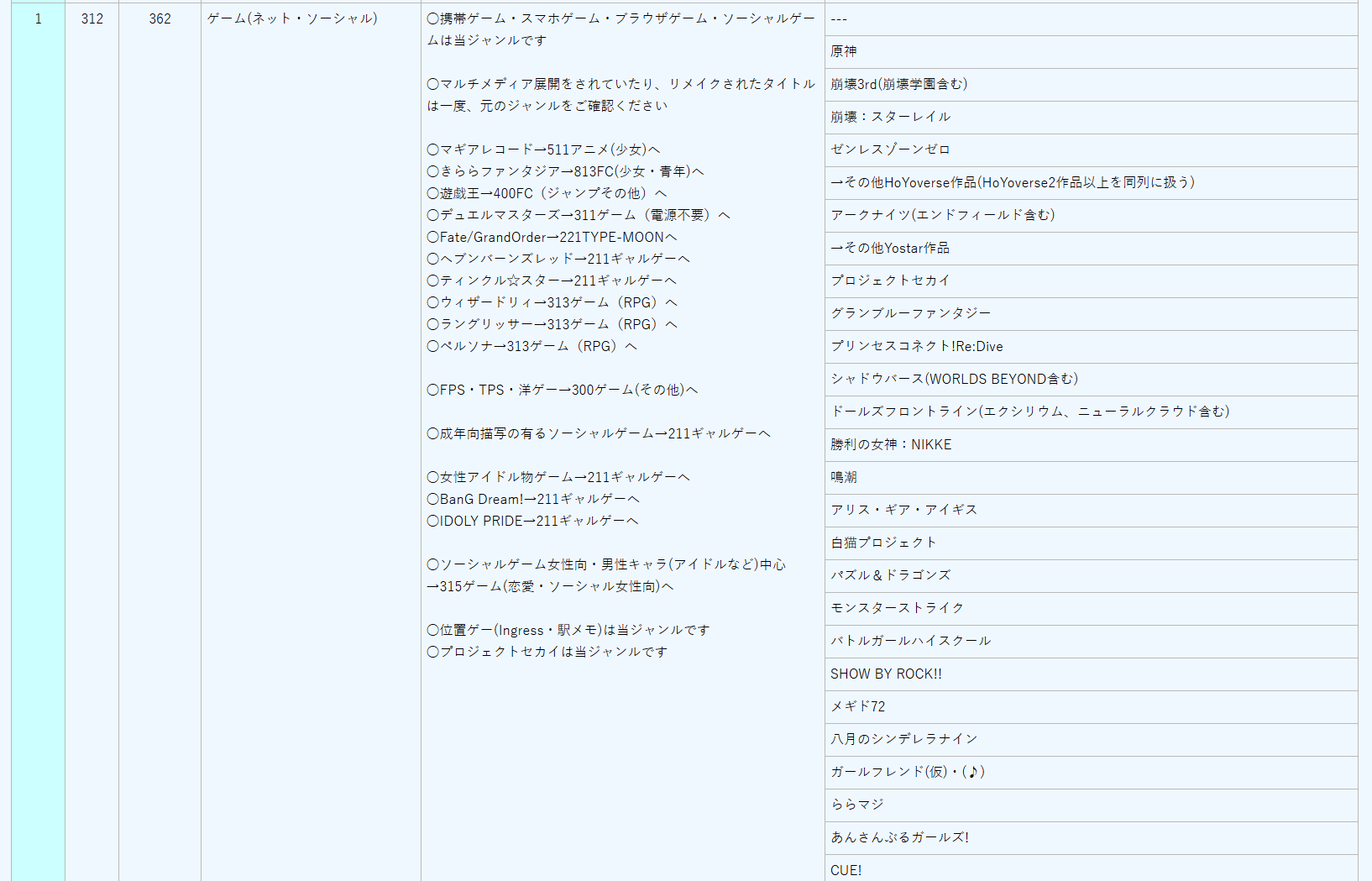This screenshot has width=1372, height=881.
Task: Click the 成年向描写の有るソーシャルゲーム note
Action: pos(599,433)
